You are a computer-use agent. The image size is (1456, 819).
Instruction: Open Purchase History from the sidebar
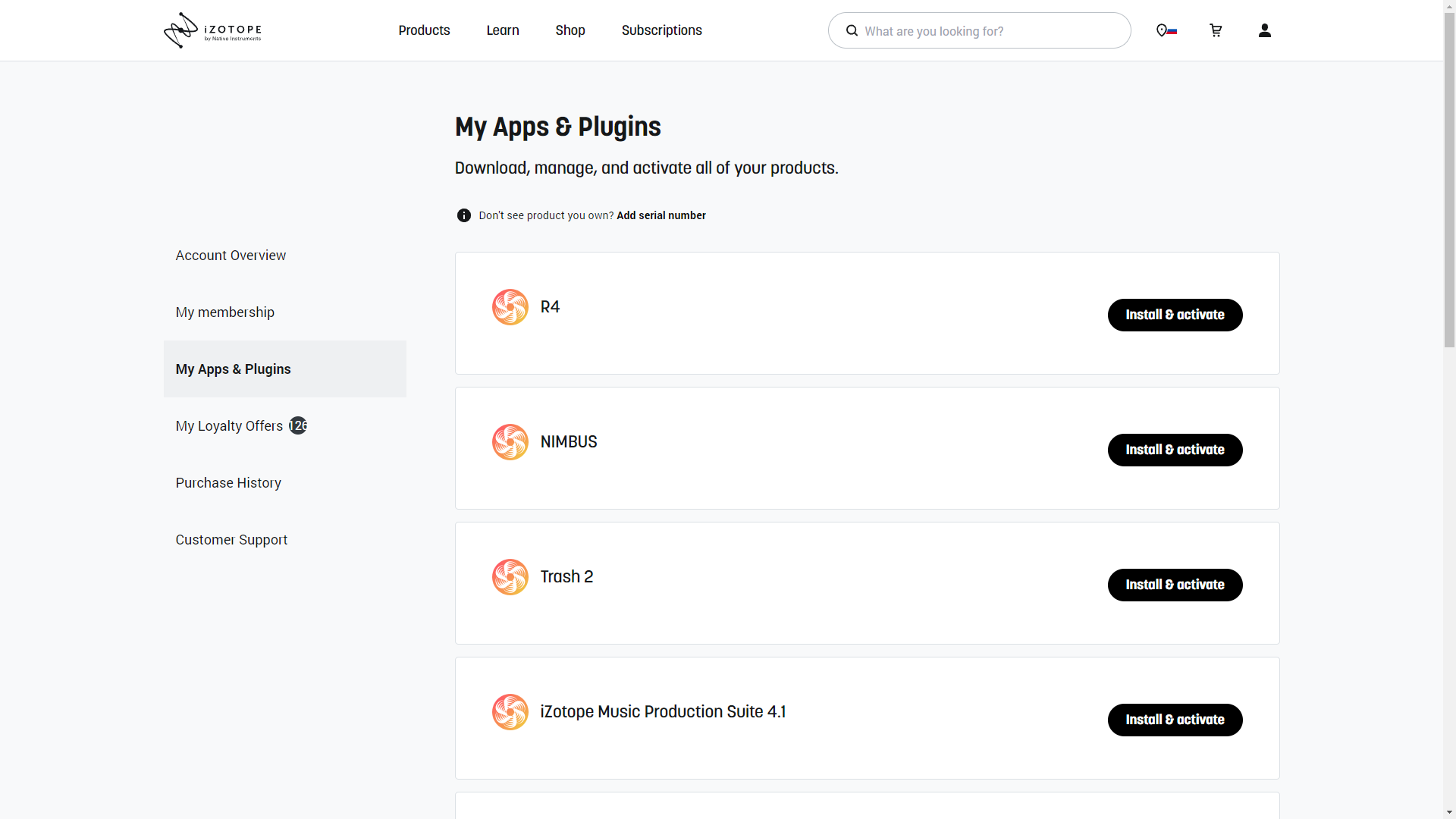click(x=228, y=483)
